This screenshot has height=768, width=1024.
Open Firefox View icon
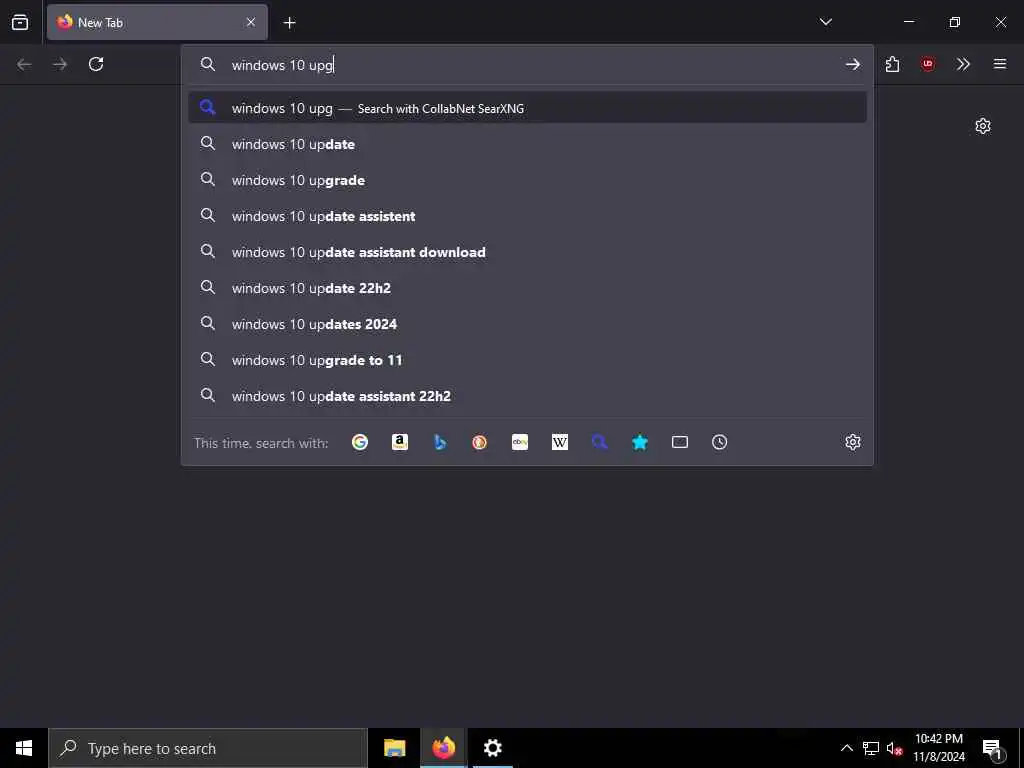pyautogui.click(x=20, y=22)
